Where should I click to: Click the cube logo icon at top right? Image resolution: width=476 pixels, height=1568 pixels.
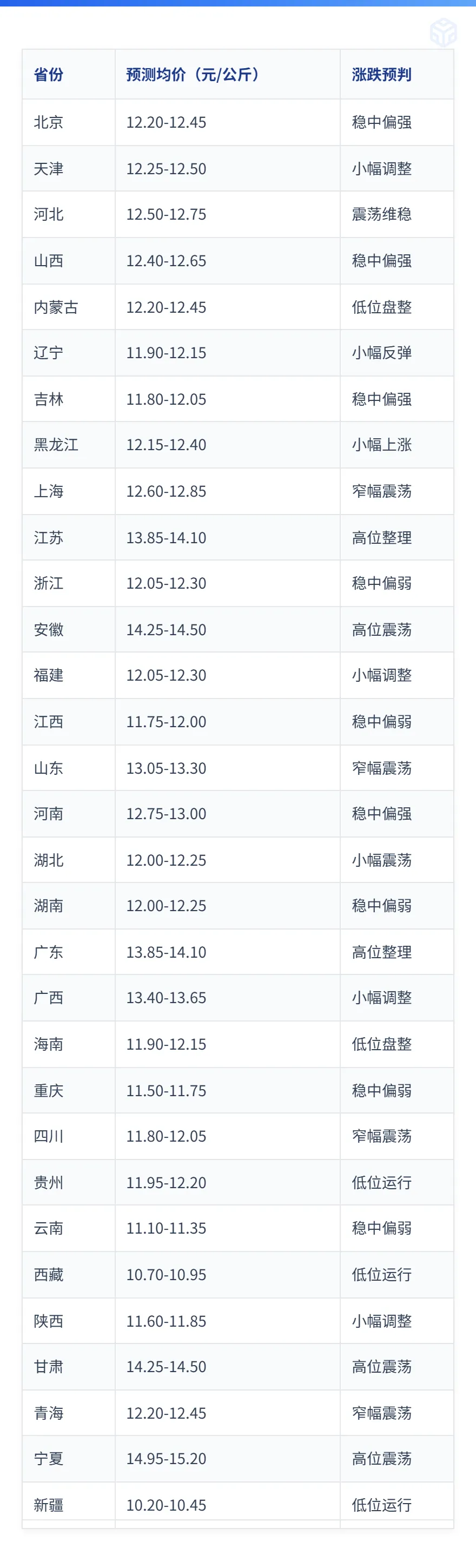pyautogui.click(x=443, y=31)
